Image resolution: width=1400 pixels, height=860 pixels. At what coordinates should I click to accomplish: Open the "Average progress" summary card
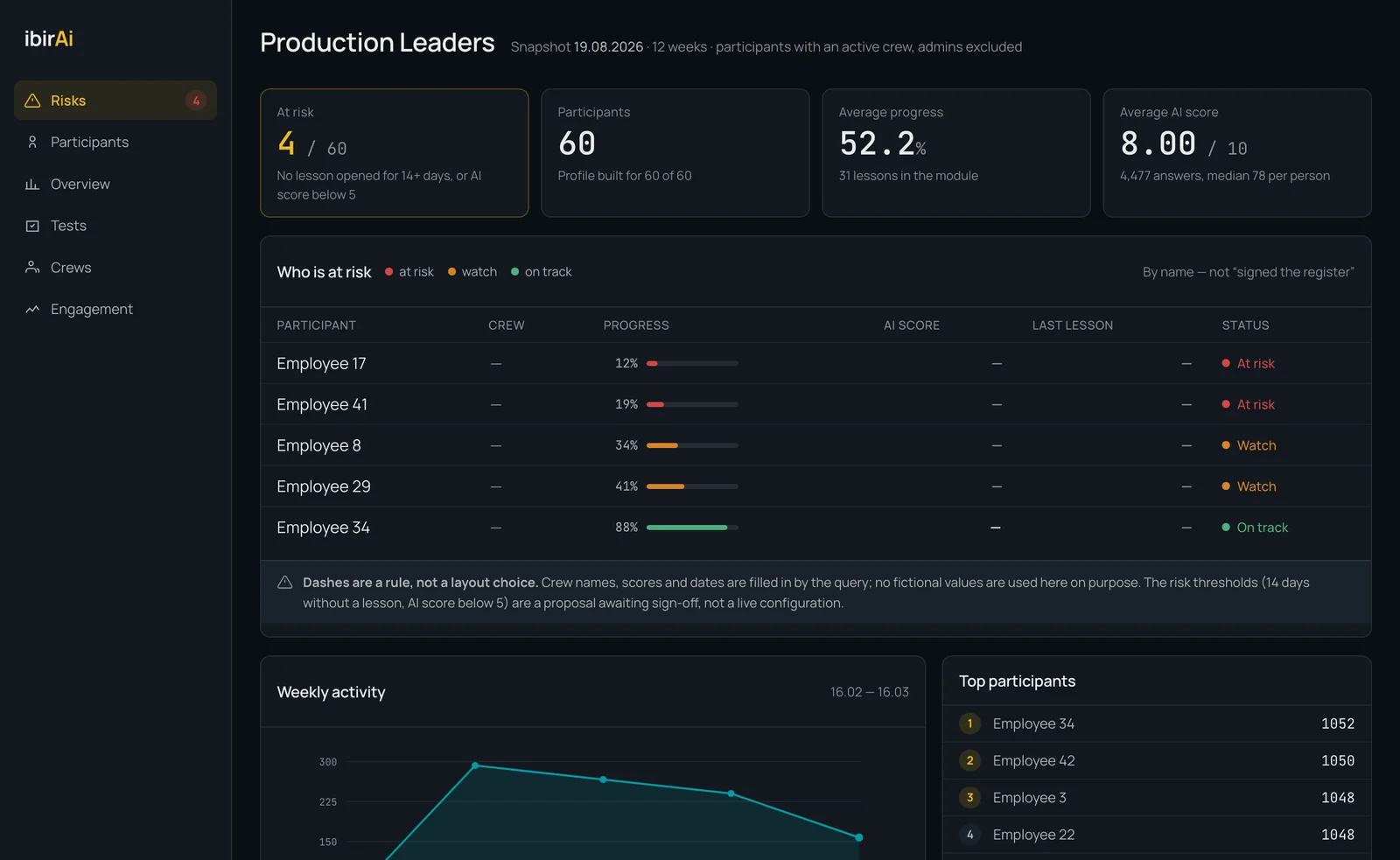click(956, 153)
